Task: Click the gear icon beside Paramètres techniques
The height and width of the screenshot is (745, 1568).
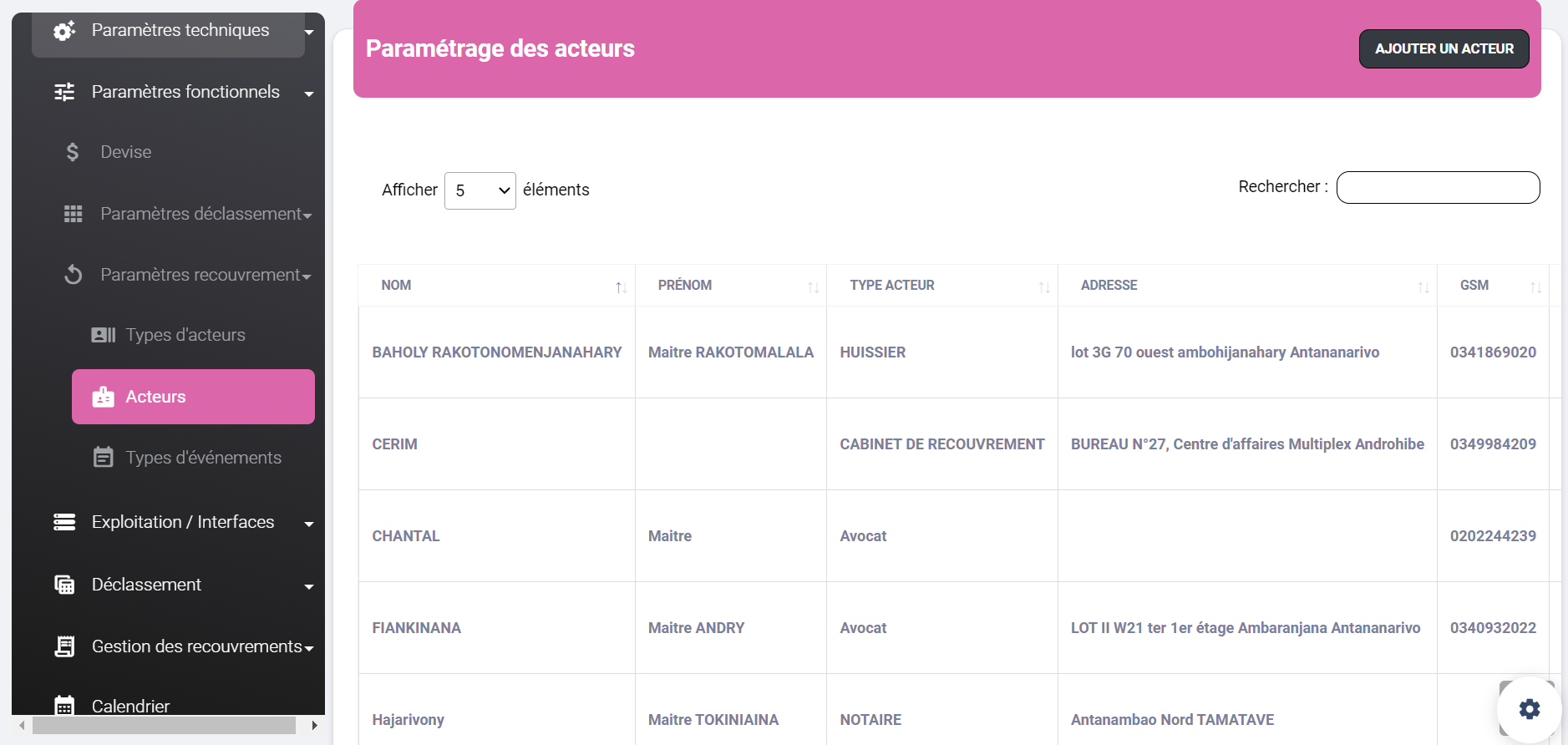Action: click(64, 31)
